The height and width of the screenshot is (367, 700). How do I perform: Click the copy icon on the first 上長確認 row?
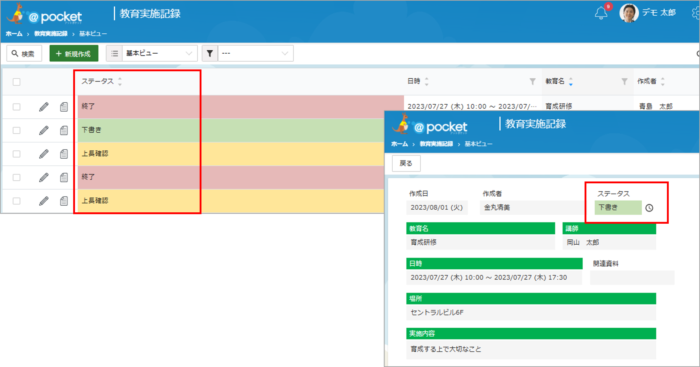[64, 154]
